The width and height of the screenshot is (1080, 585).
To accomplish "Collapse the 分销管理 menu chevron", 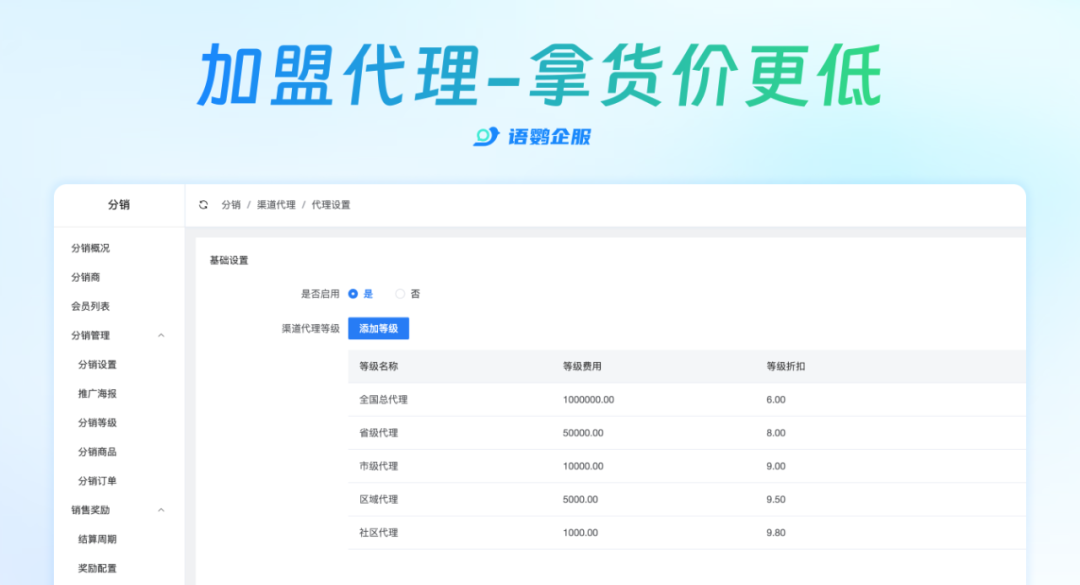I will coord(161,336).
